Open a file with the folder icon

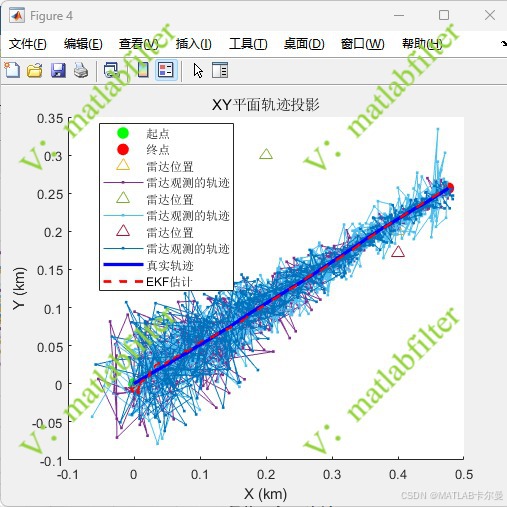(x=34, y=70)
